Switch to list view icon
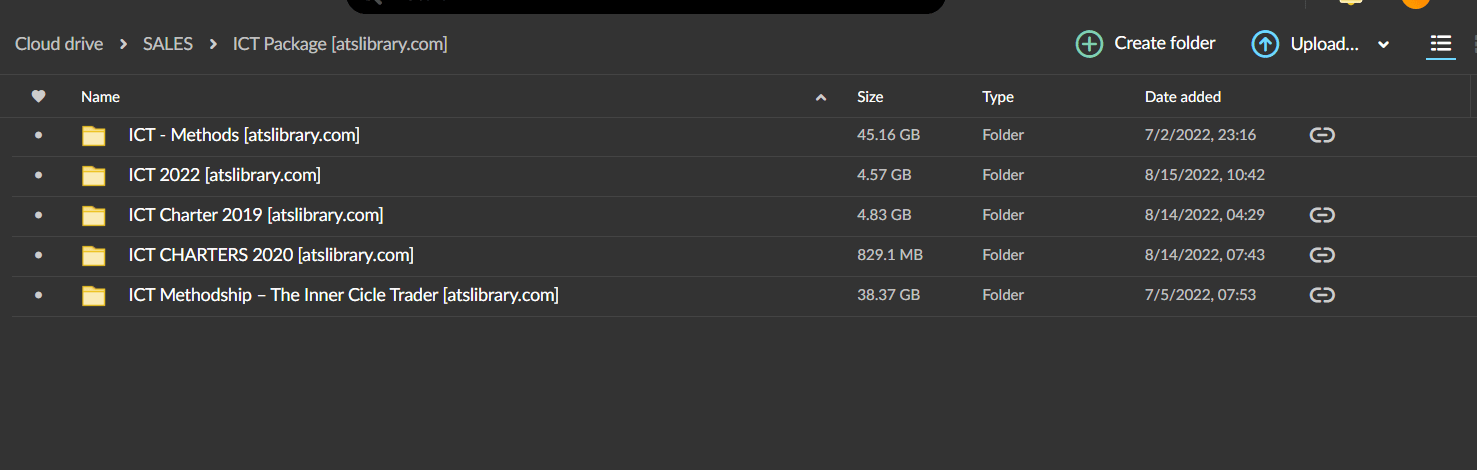This screenshot has width=1477, height=470. coord(1440,44)
